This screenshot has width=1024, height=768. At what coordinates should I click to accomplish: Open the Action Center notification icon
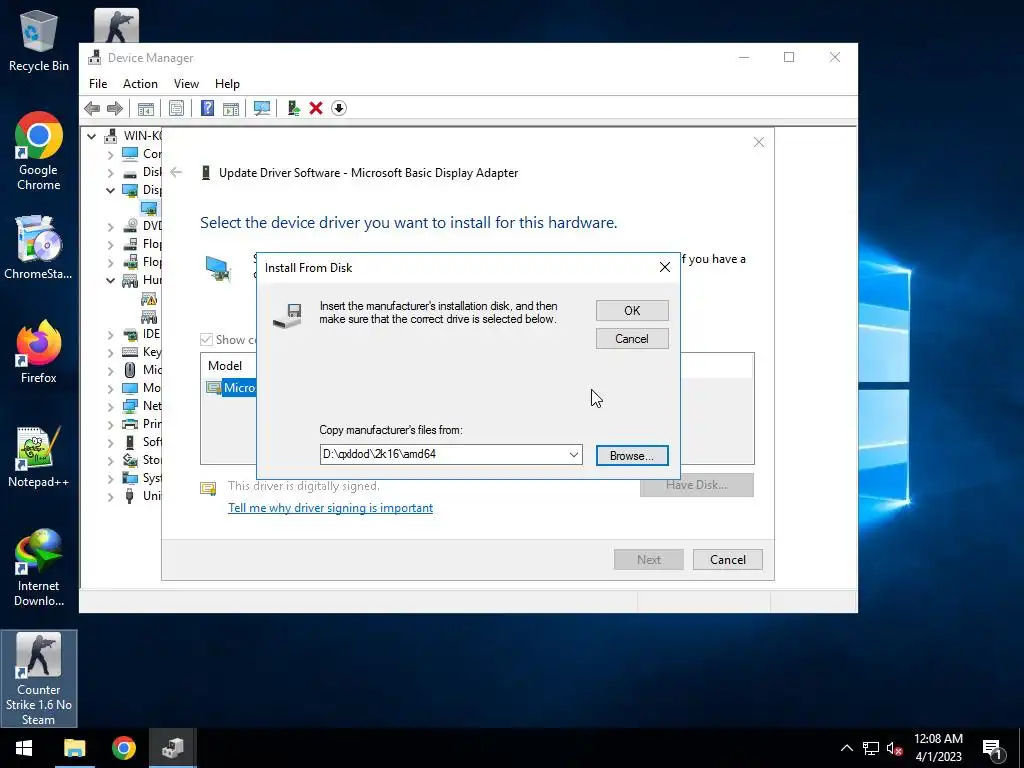pyautogui.click(x=993, y=748)
